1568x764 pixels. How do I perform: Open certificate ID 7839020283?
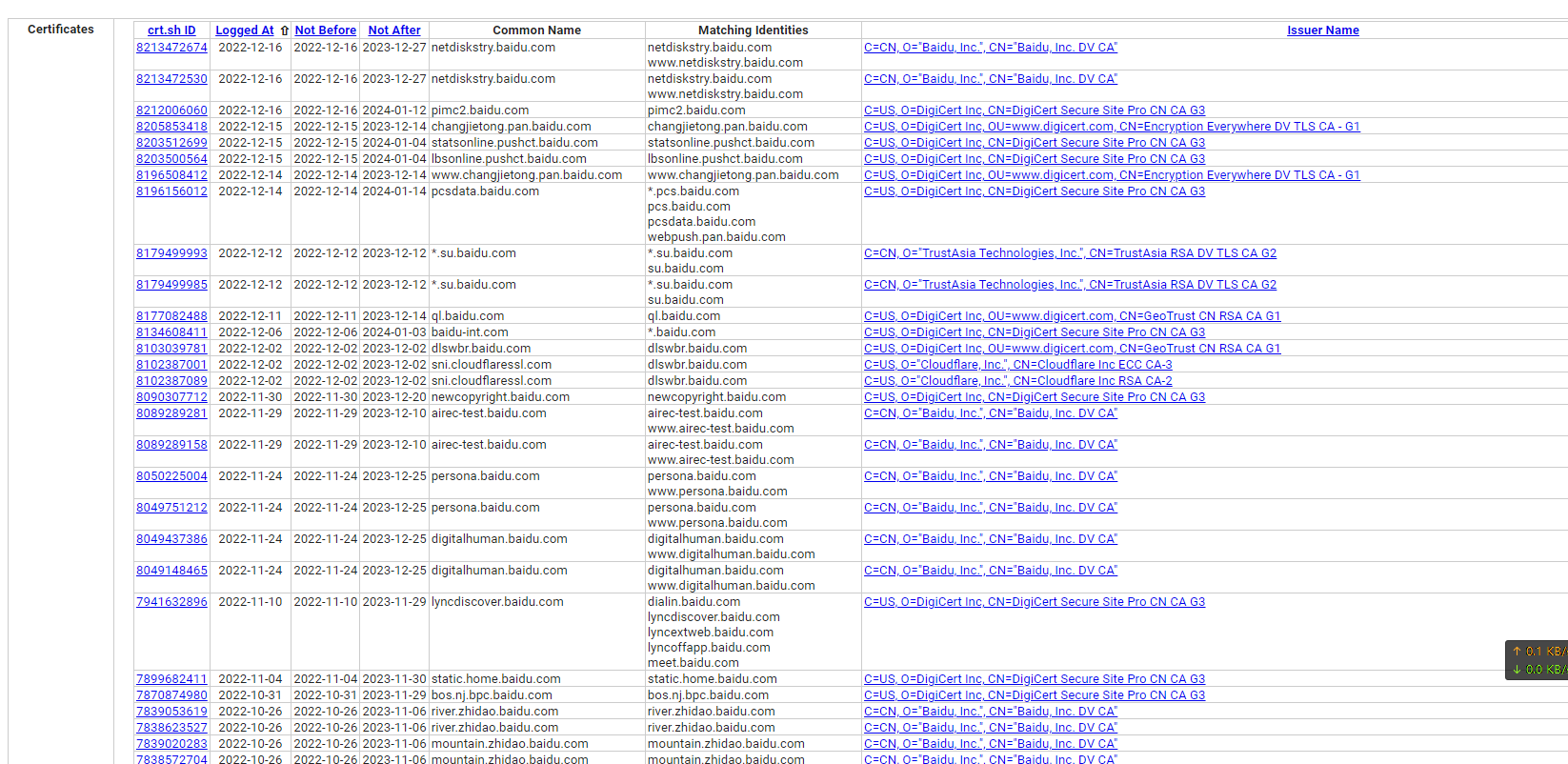point(171,744)
